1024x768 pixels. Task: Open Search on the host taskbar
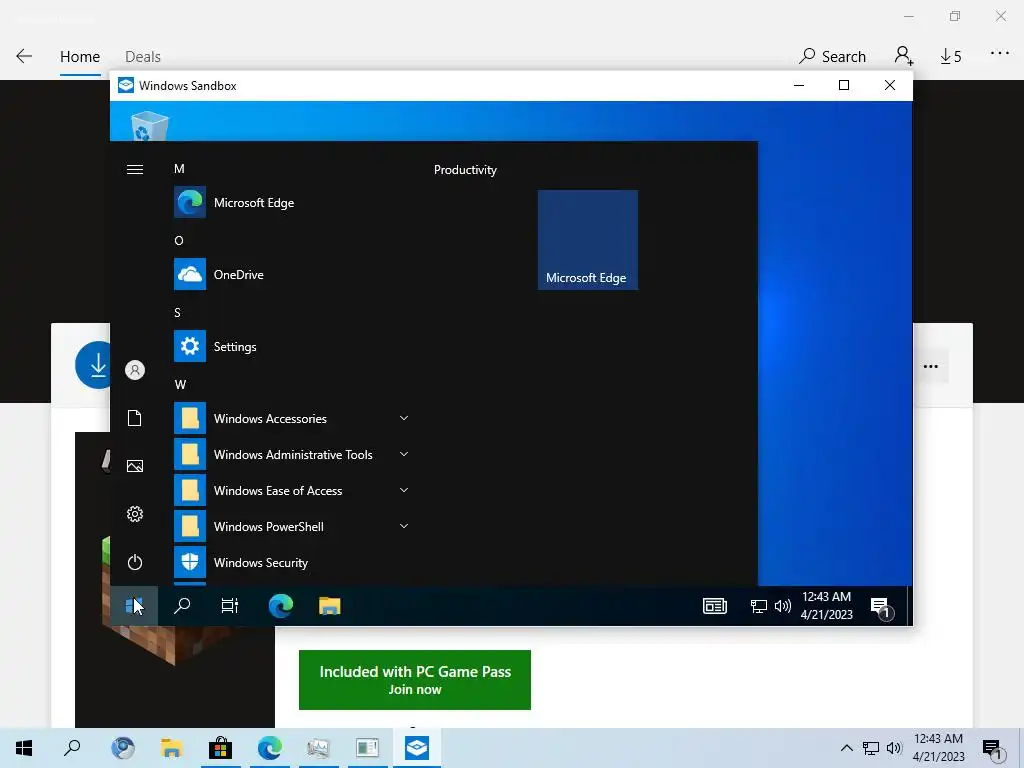[x=72, y=748]
